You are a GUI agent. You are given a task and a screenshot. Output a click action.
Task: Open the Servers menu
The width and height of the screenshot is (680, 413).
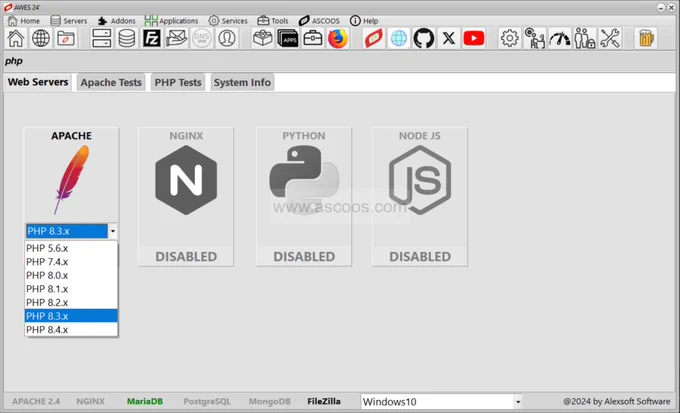click(69, 20)
